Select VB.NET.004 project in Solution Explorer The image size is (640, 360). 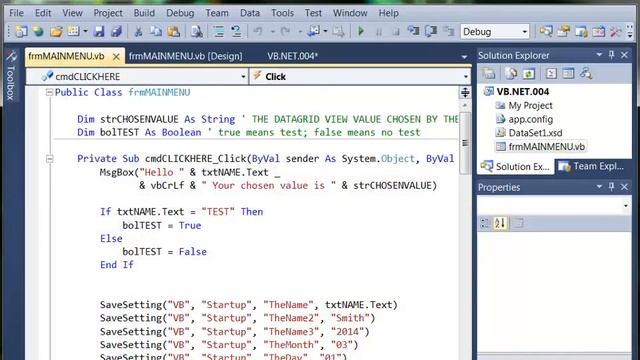522,92
